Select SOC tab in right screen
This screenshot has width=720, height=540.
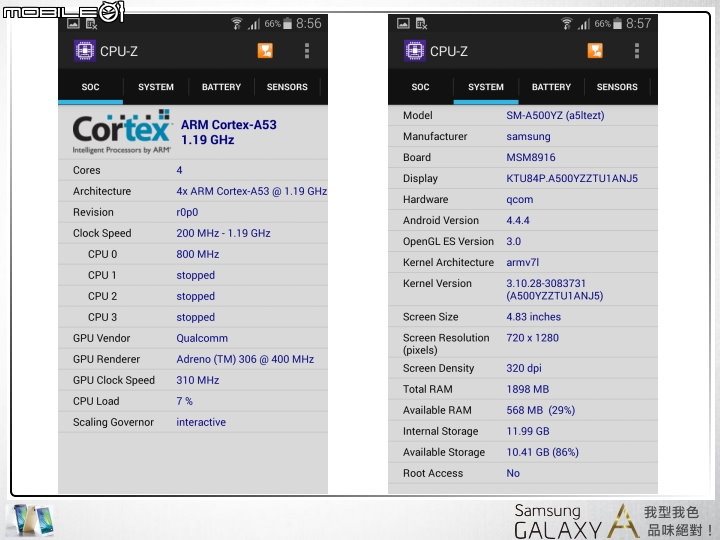pyautogui.click(x=420, y=87)
